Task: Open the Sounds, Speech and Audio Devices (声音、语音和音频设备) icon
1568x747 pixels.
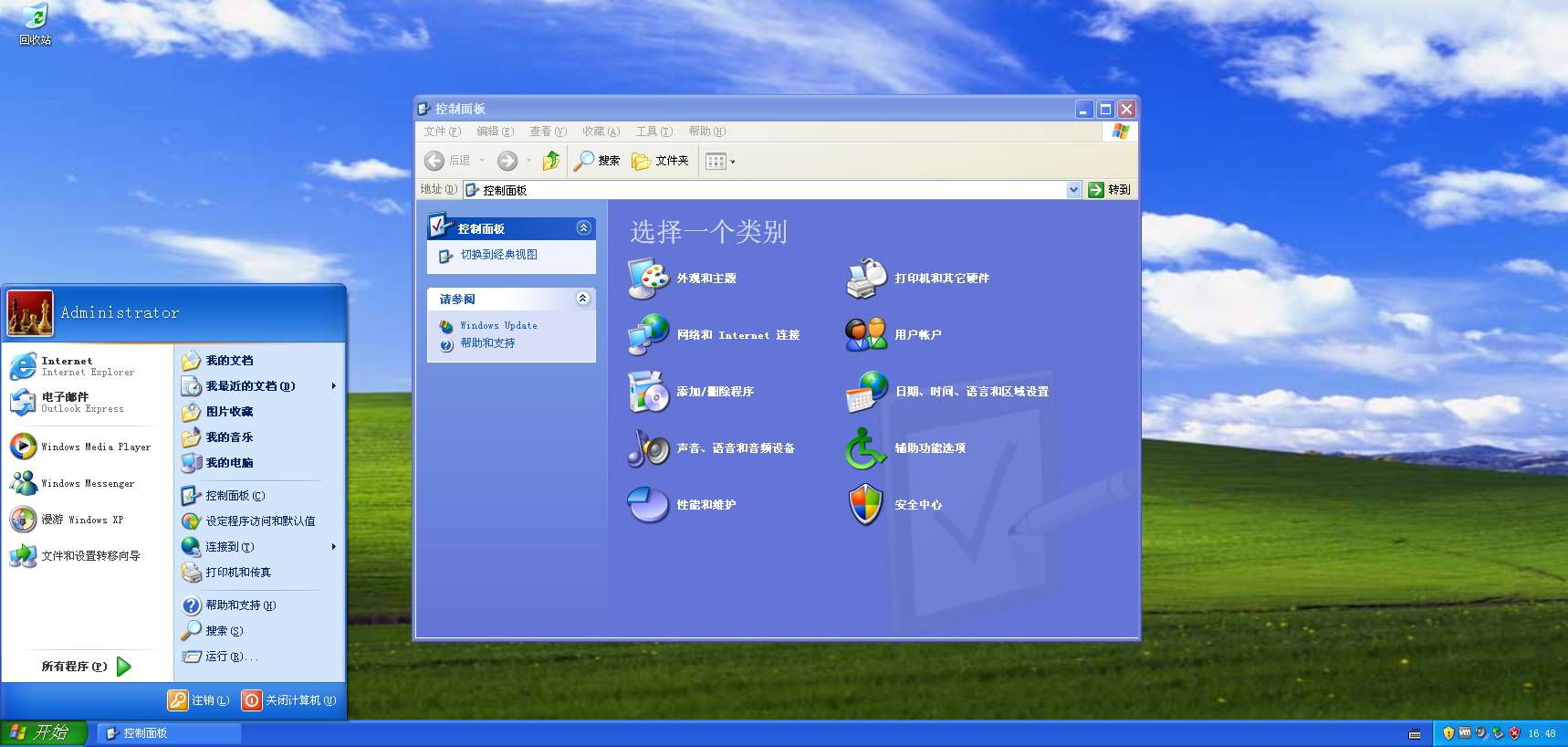Action: coord(649,448)
